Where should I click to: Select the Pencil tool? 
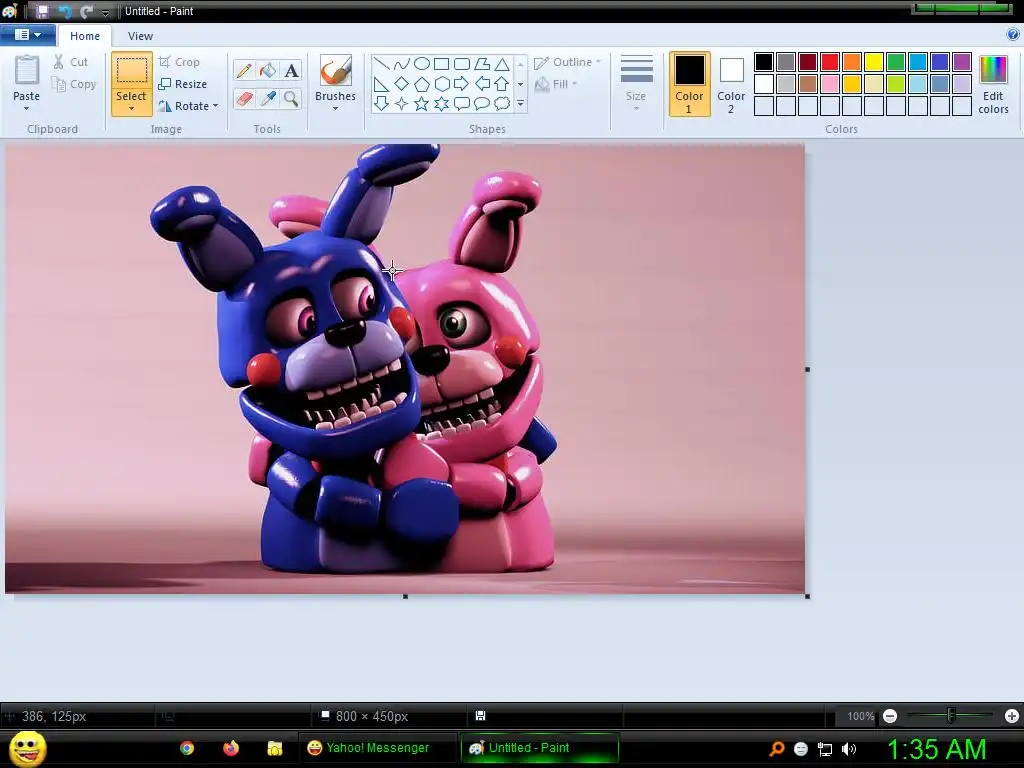click(244, 71)
